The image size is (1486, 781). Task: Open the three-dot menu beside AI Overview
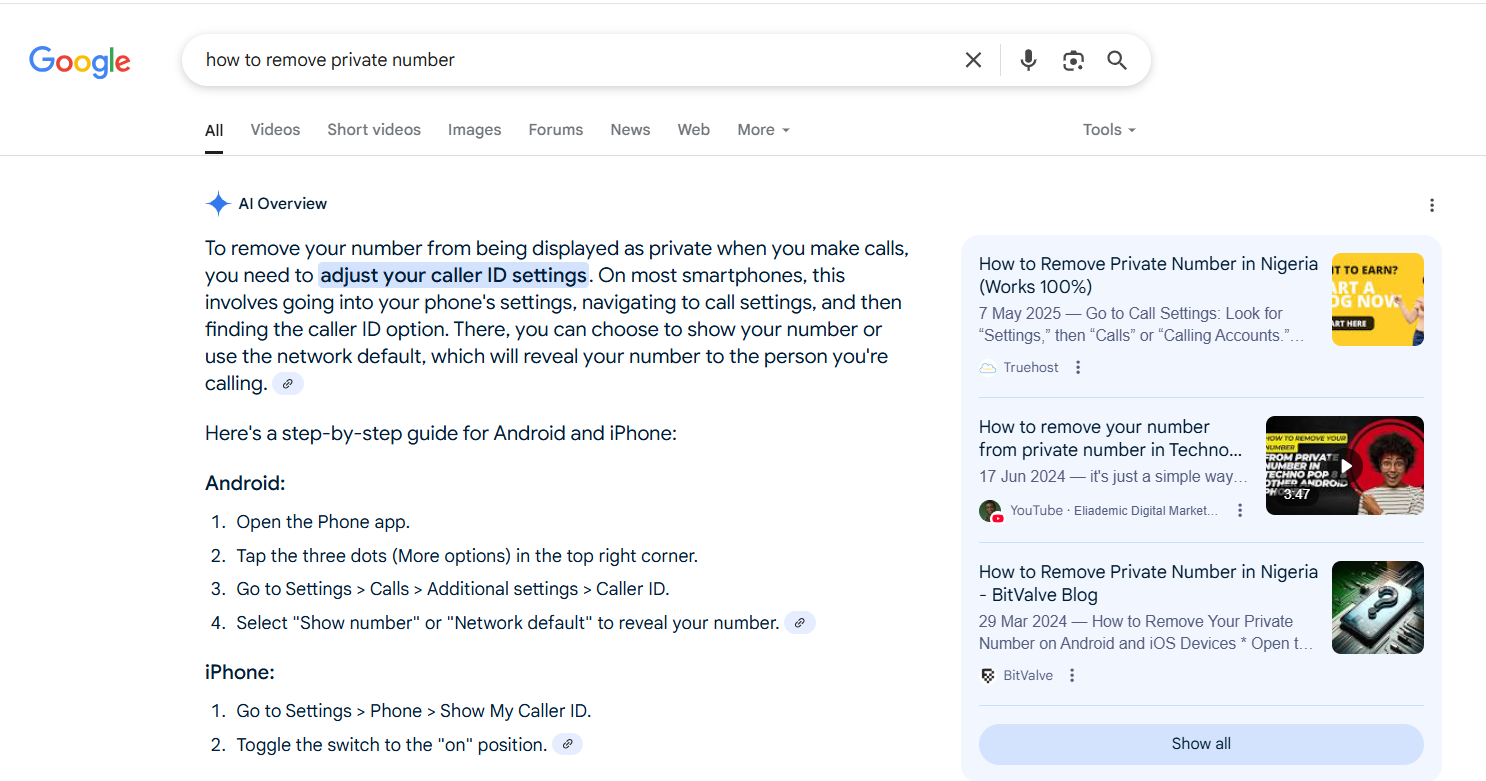[1432, 205]
